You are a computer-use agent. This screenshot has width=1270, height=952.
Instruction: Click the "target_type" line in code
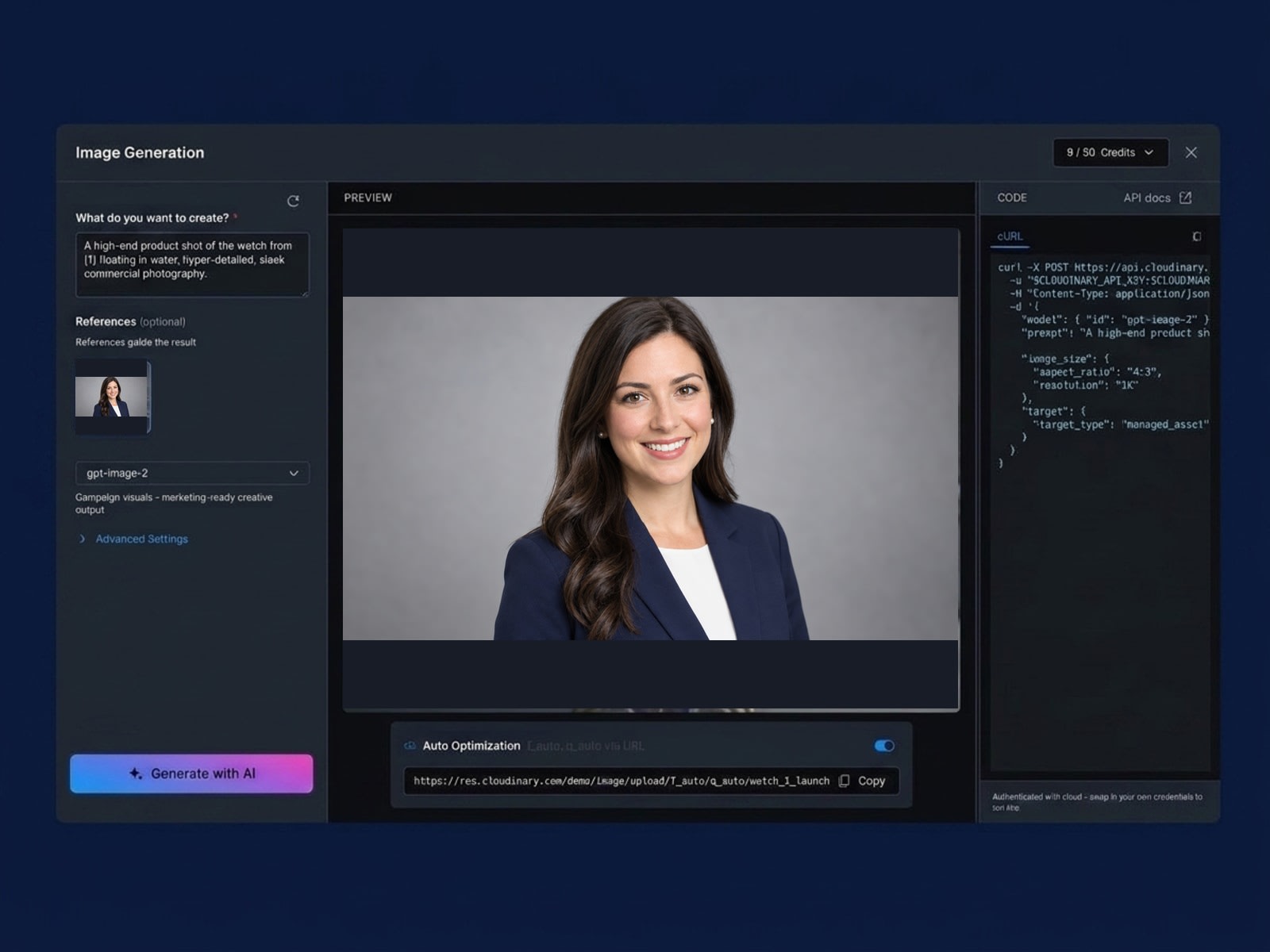pos(1120,424)
